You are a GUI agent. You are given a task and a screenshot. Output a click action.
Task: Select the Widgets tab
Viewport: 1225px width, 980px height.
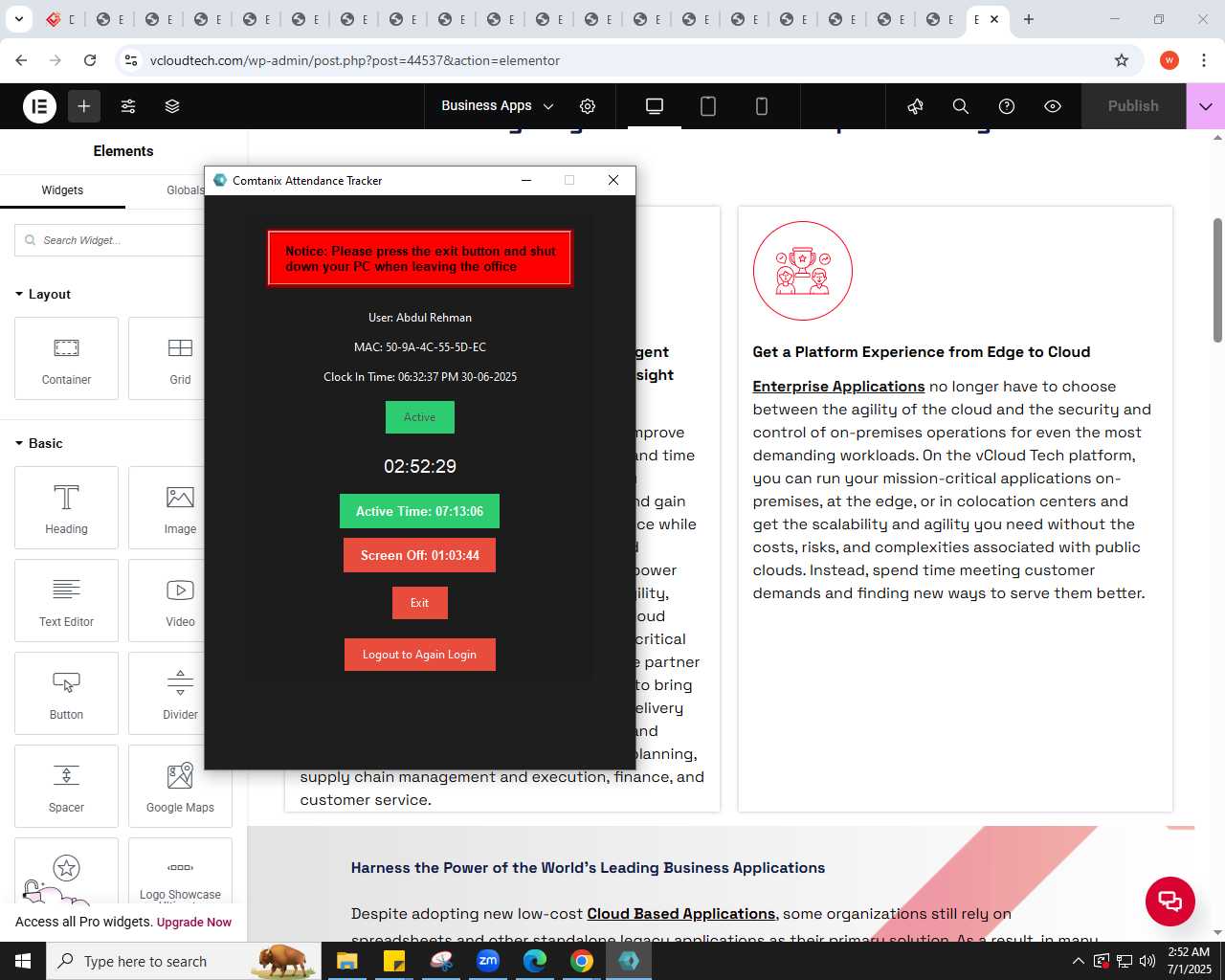coord(62,190)
